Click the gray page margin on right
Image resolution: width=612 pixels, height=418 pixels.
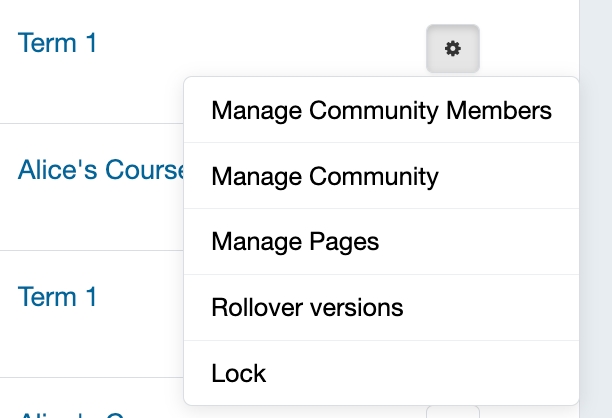(x=596, y=200)
